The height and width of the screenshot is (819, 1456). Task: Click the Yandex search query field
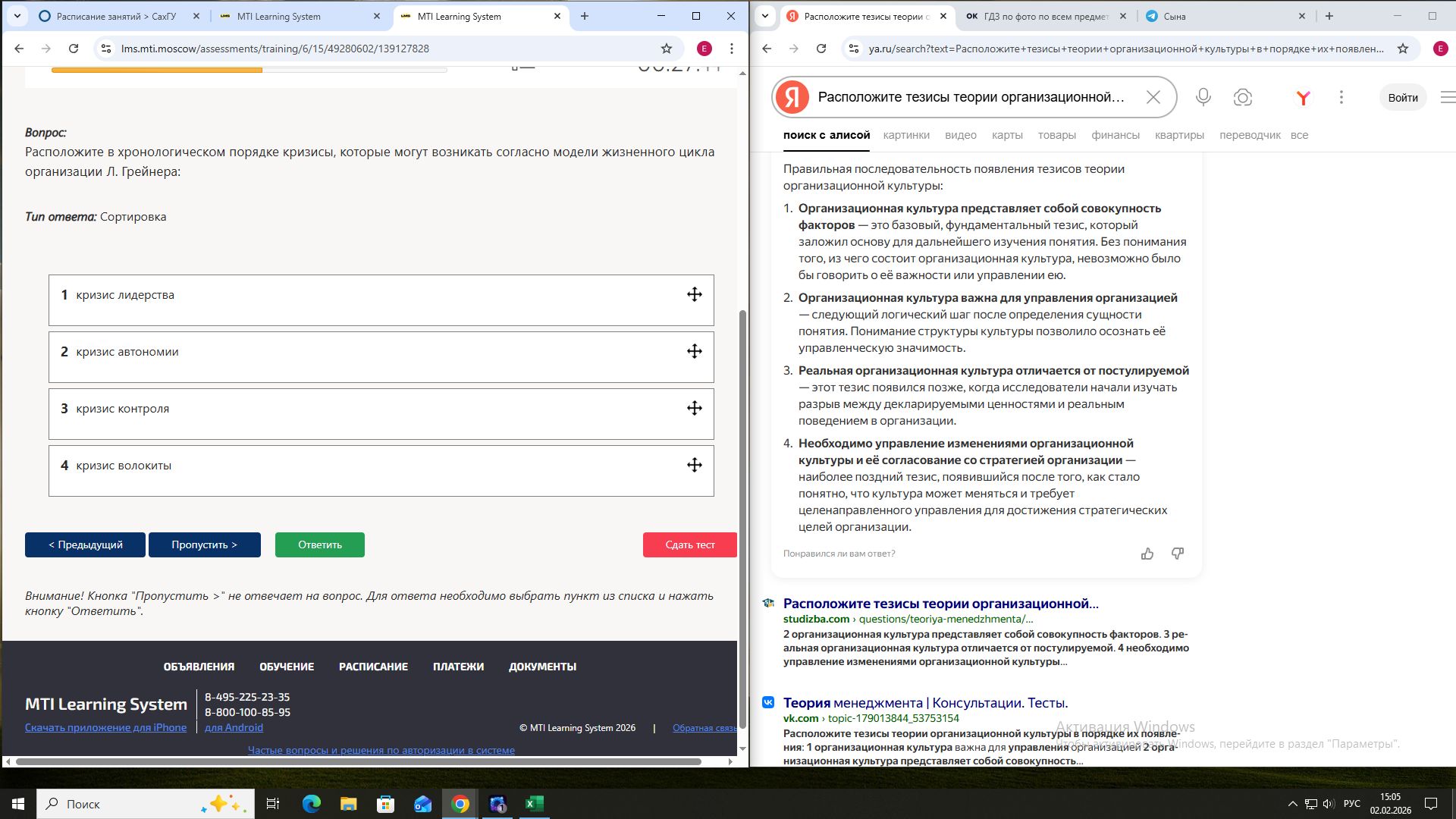[x=971, y=97]
